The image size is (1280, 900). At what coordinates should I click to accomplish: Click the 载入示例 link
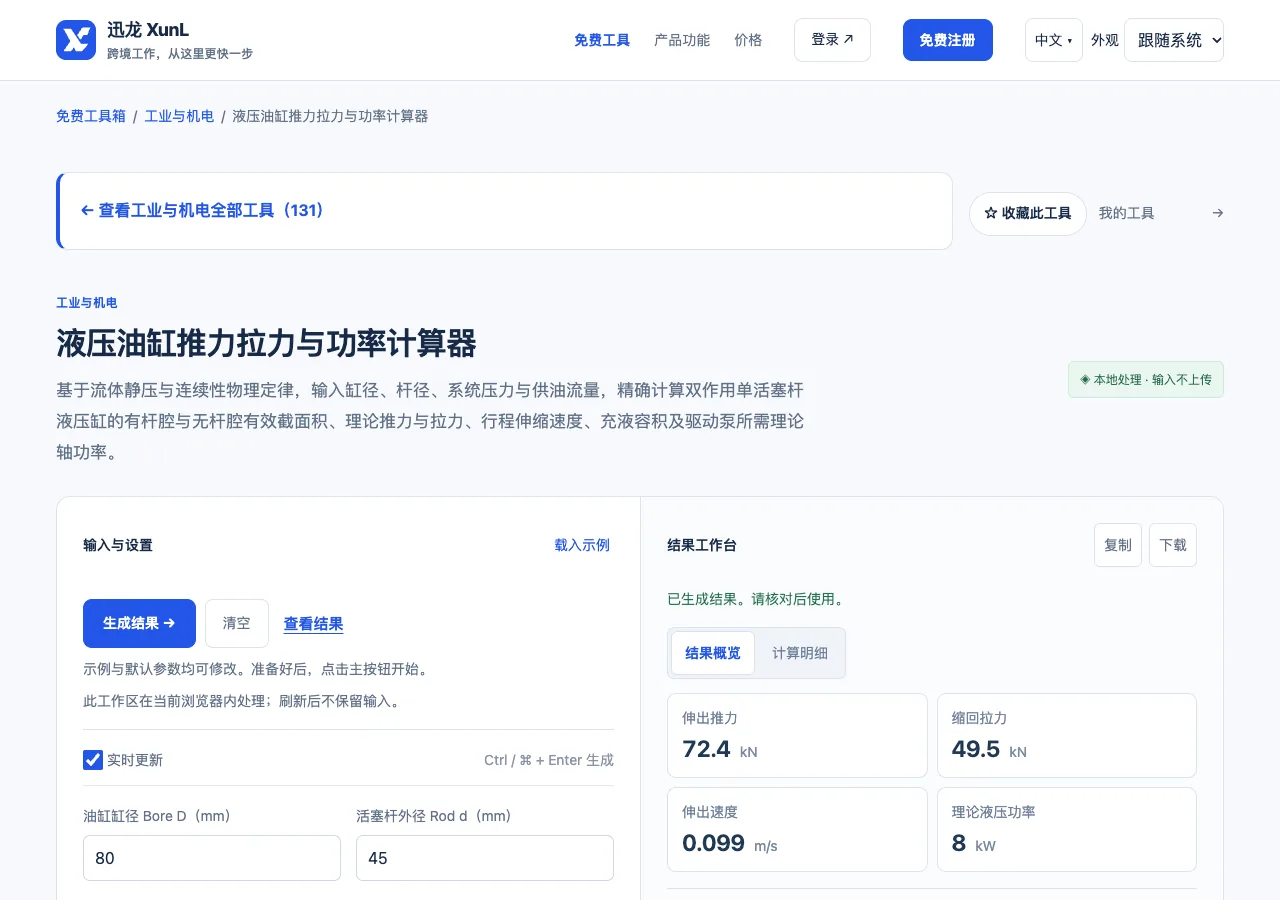[582, 545]
